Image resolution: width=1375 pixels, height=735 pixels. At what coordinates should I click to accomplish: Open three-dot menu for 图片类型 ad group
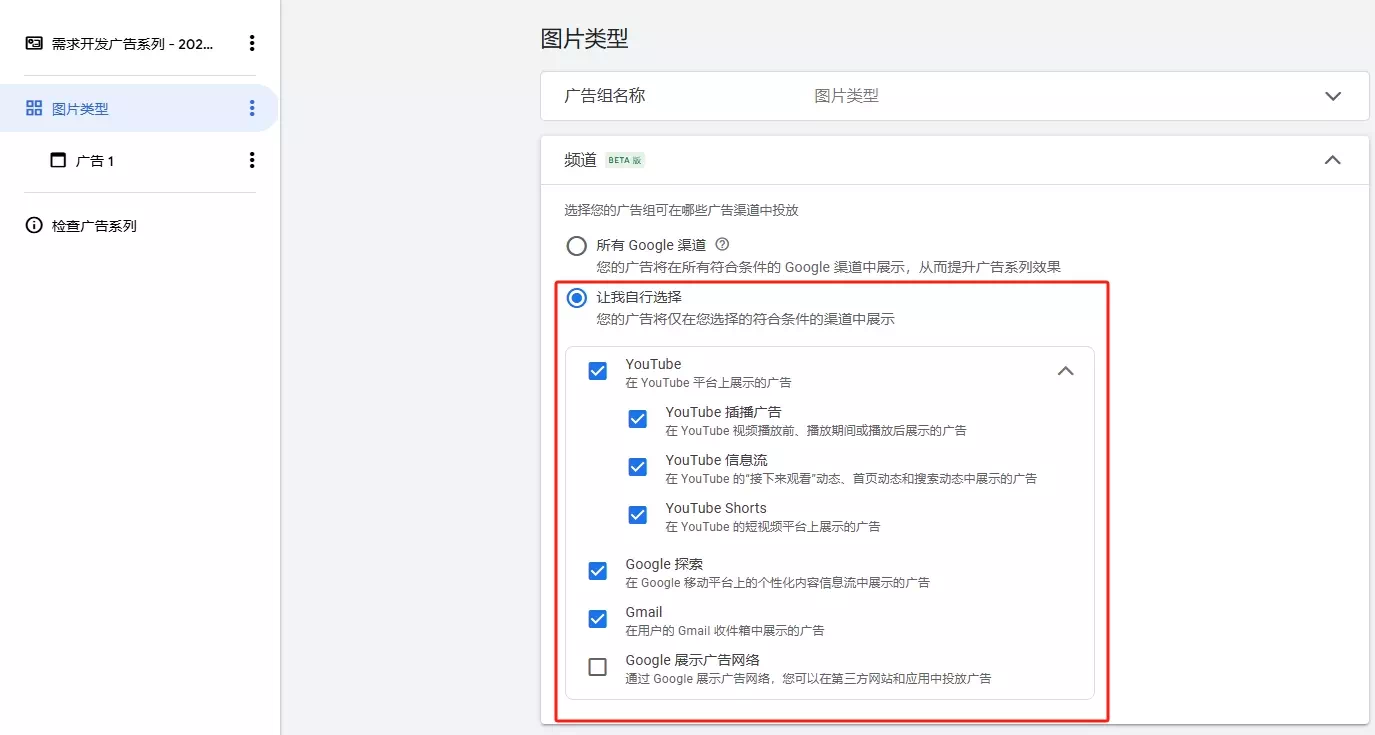click(251, 109)
